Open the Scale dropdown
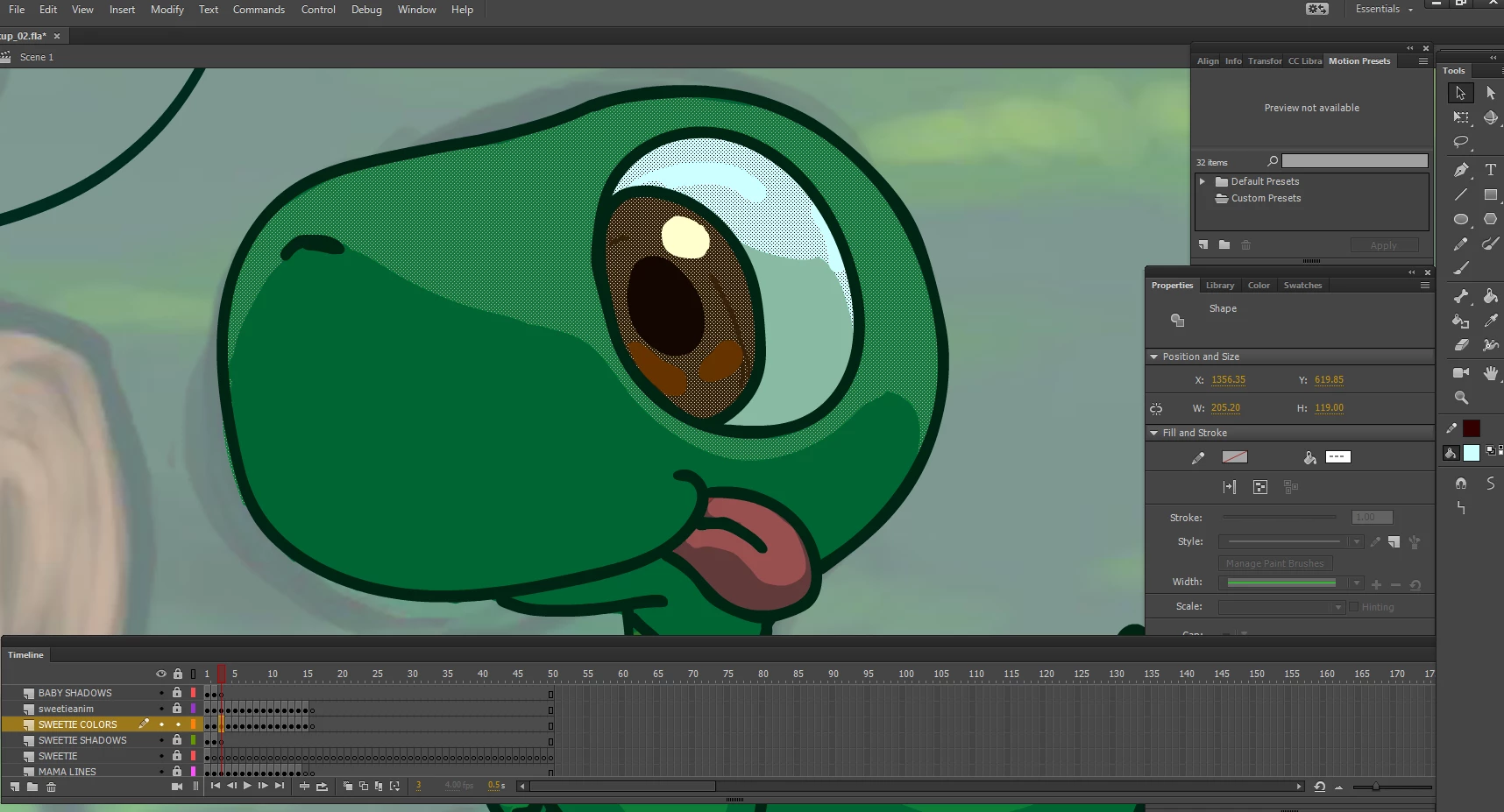The height and width of the screenshot is (812, 1504). click(x=1337, y=607)
